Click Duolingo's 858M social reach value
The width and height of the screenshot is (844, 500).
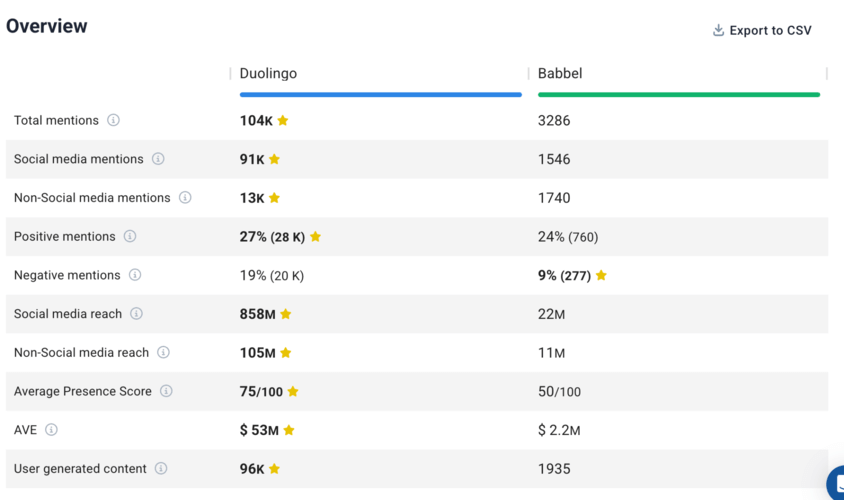[x=257, y=314]
